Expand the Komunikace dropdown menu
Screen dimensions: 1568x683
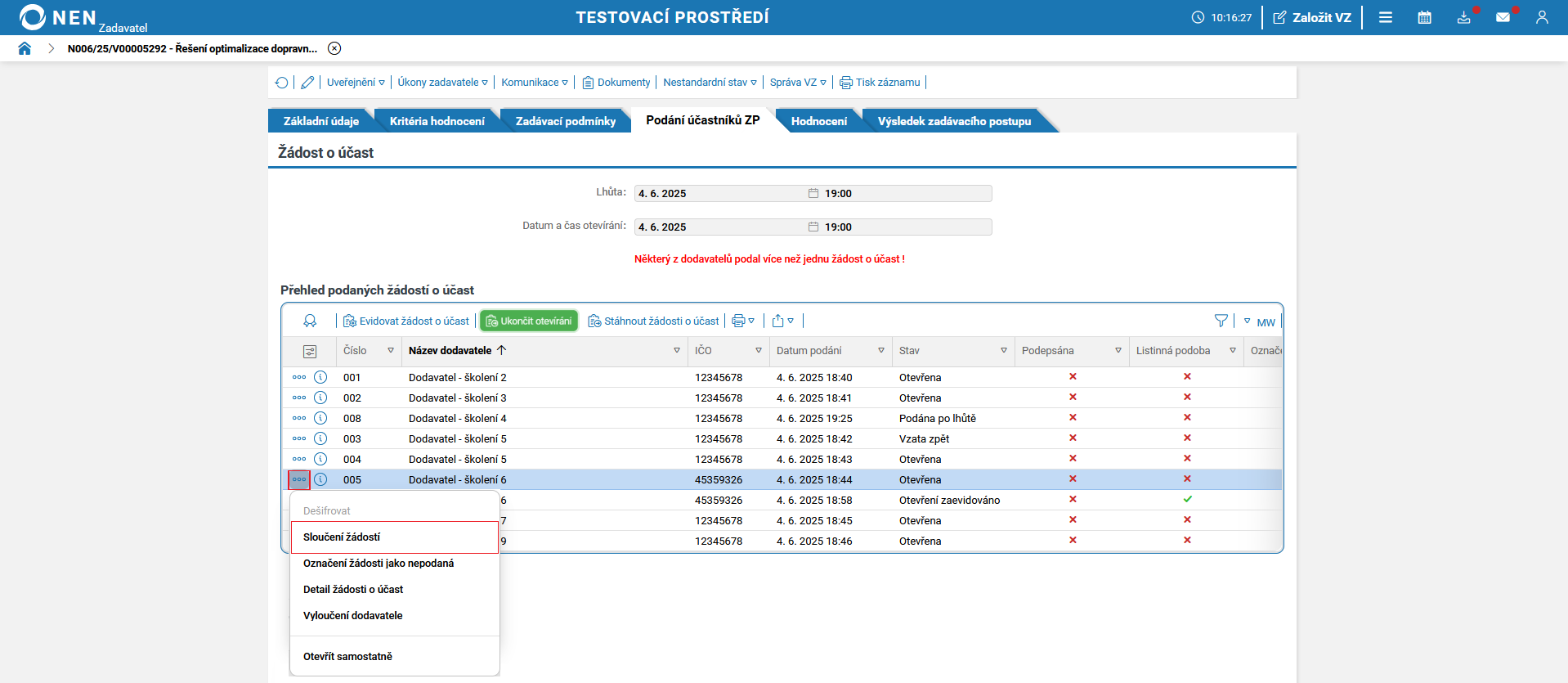[534, 83]
